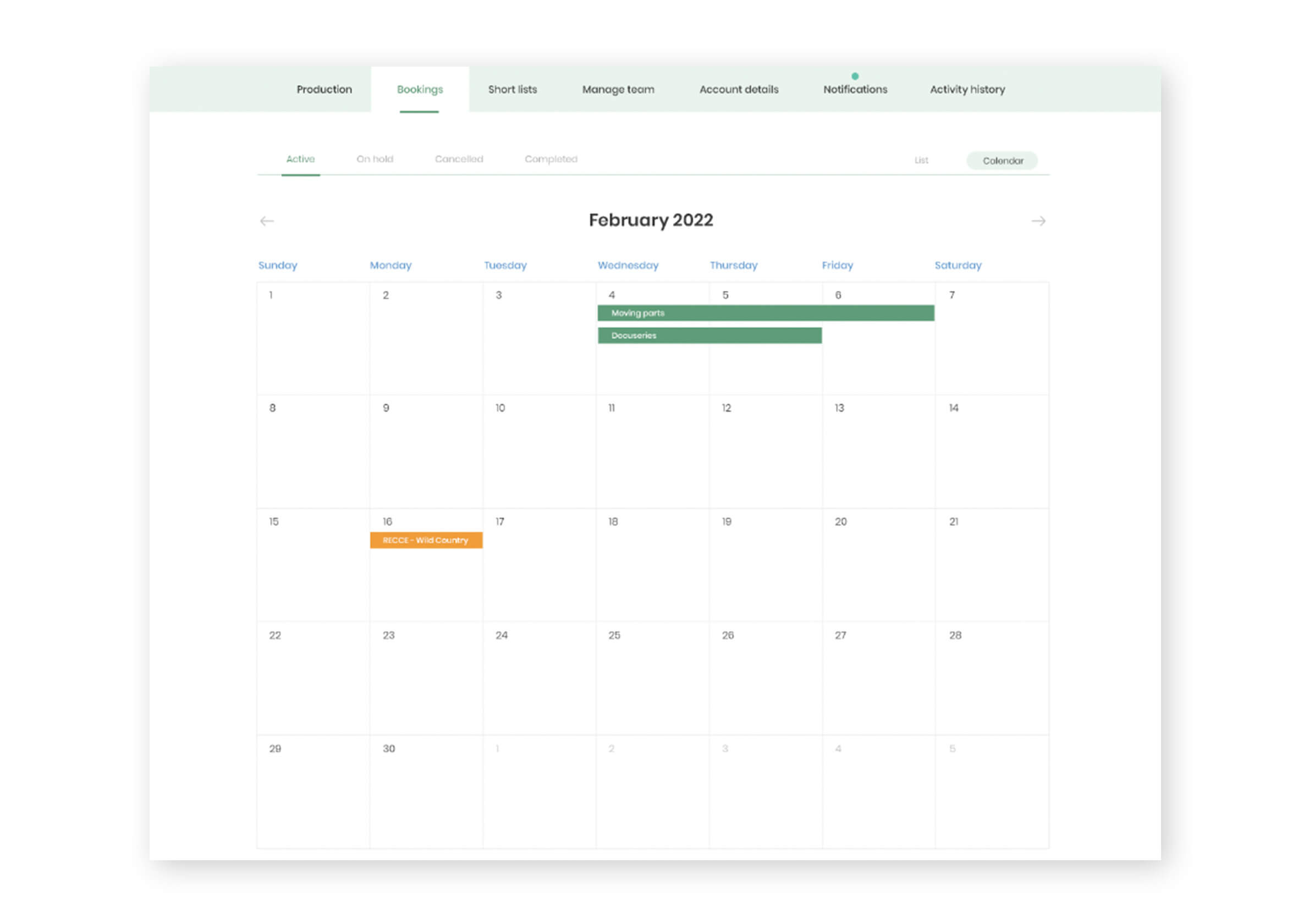
Task: Select day 12 in the calendar
Action: [765, 451]
